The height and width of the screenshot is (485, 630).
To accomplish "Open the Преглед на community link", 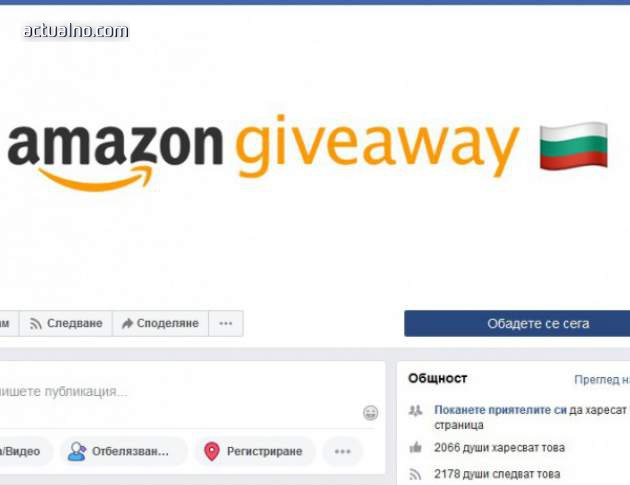I will point(602,379).
